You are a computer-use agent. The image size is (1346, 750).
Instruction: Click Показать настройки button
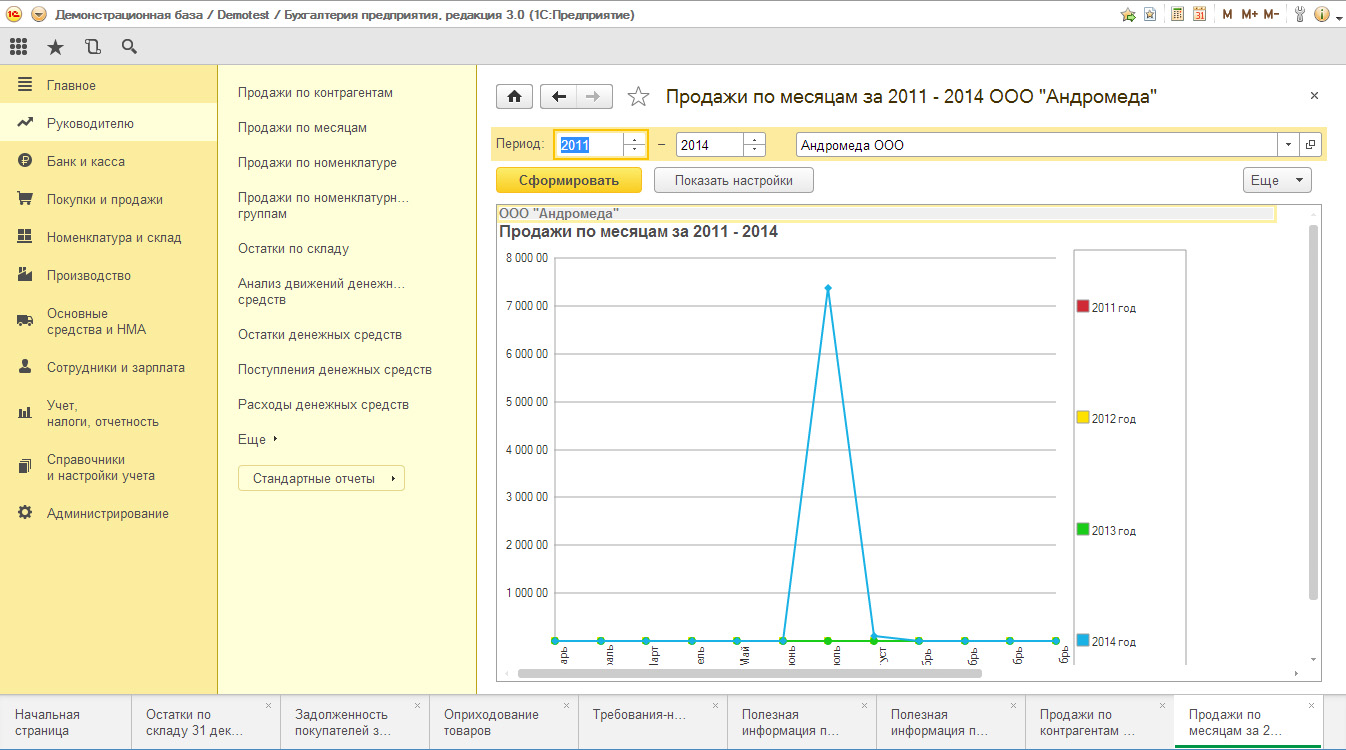point(734,181)
